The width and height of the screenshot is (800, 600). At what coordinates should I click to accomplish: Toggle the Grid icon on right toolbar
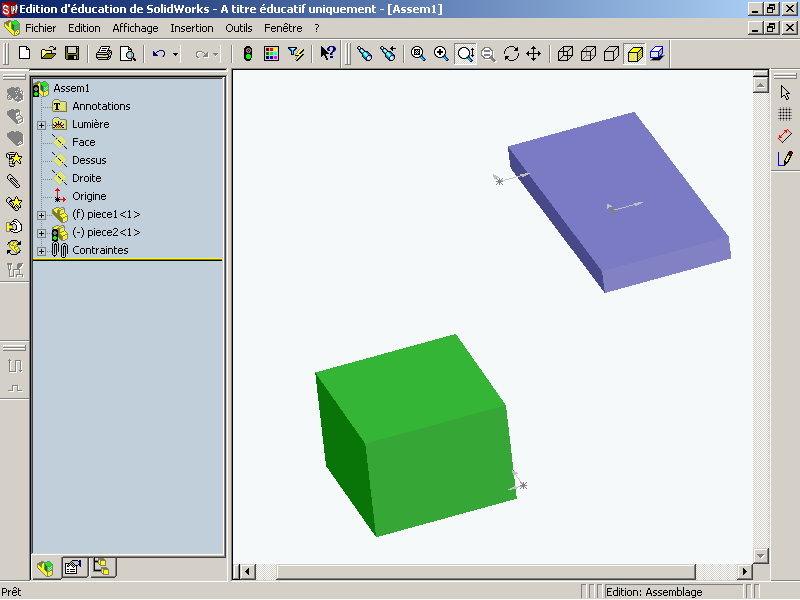[785, 114]
